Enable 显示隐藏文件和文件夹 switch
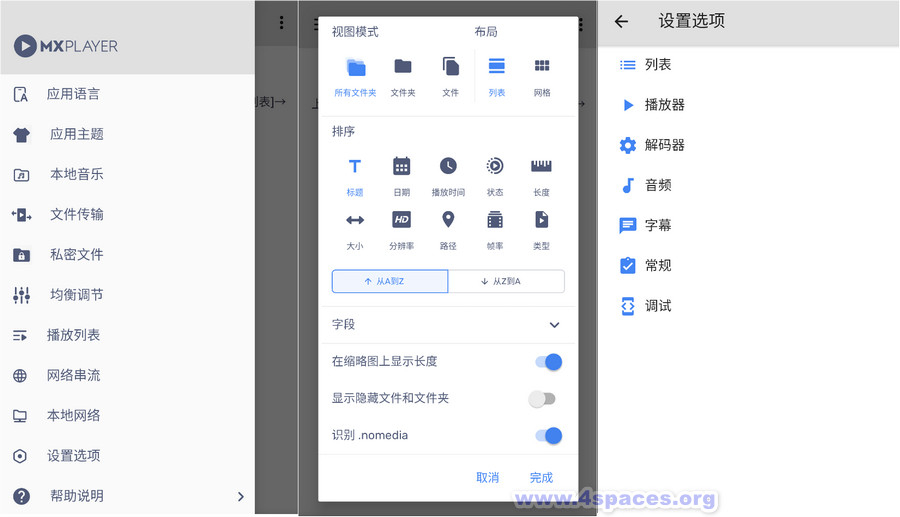 pos(543,399)
